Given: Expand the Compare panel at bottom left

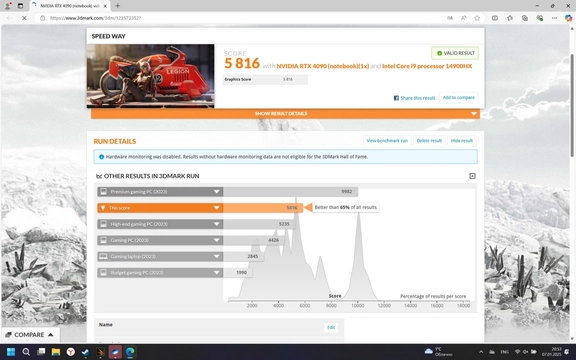Looking at the screenshot, I should pyautogui.click(x=30, y=335).
